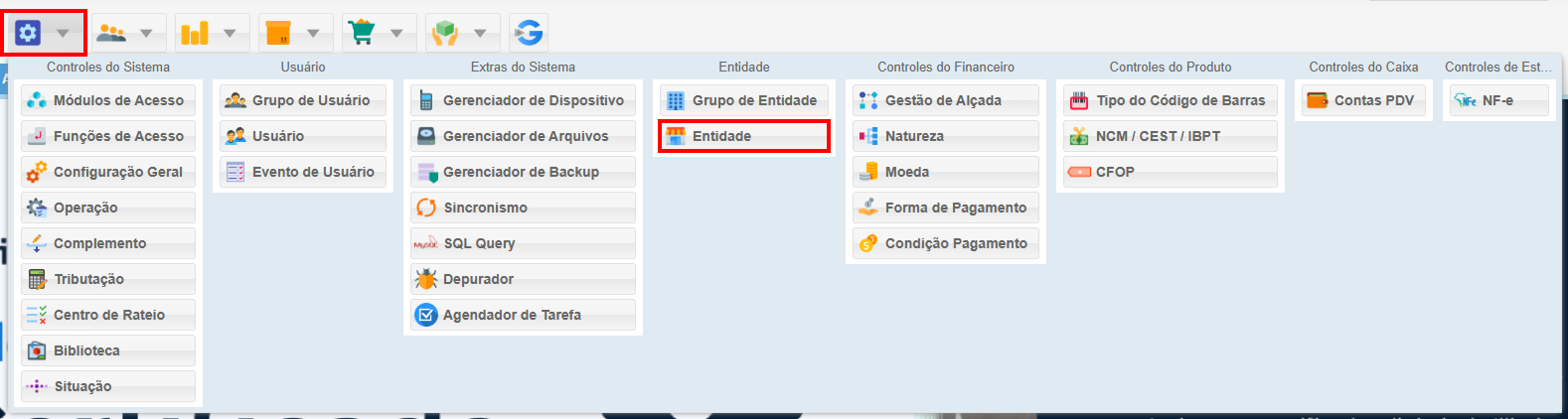Click the Controles do Caixa column header

[x=1363, y=67]
